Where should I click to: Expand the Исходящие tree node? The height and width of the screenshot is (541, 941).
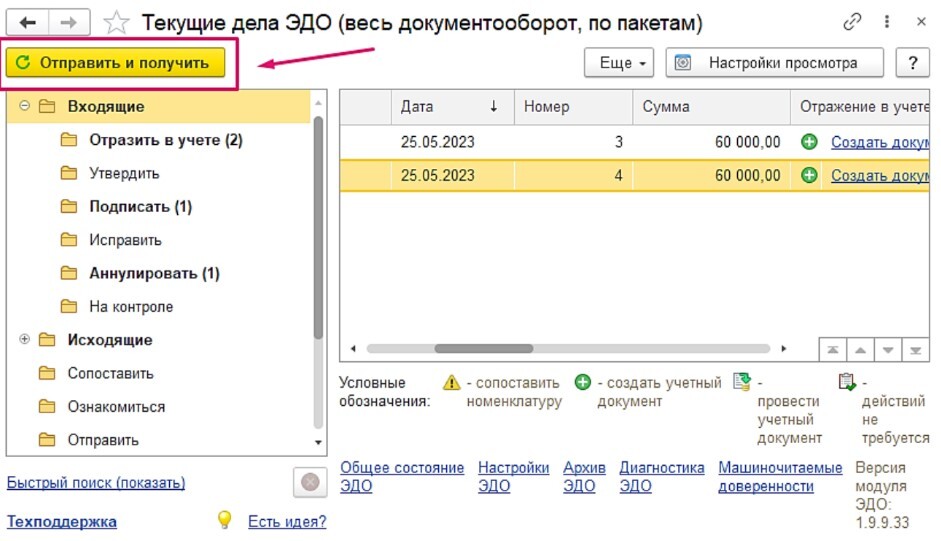tap(24, 340)
